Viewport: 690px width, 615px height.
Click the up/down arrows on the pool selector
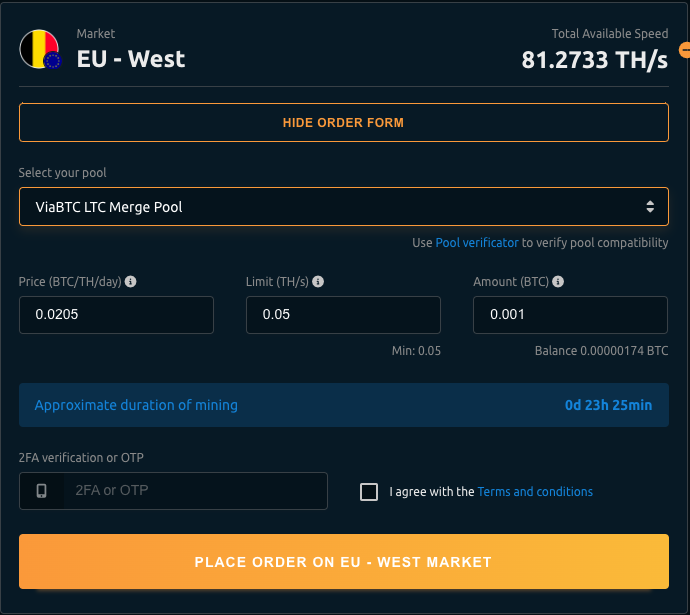(x=650, y=207)
